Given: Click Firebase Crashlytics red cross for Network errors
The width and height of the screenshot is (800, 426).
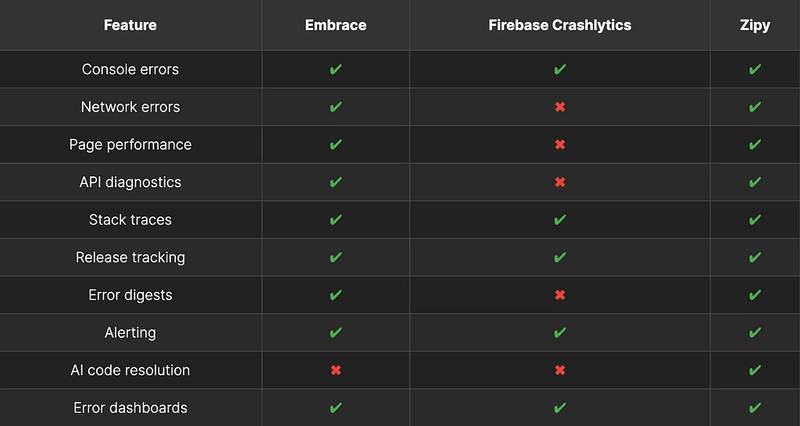Looking at the screenshot, I should click(x=560, y=107).
